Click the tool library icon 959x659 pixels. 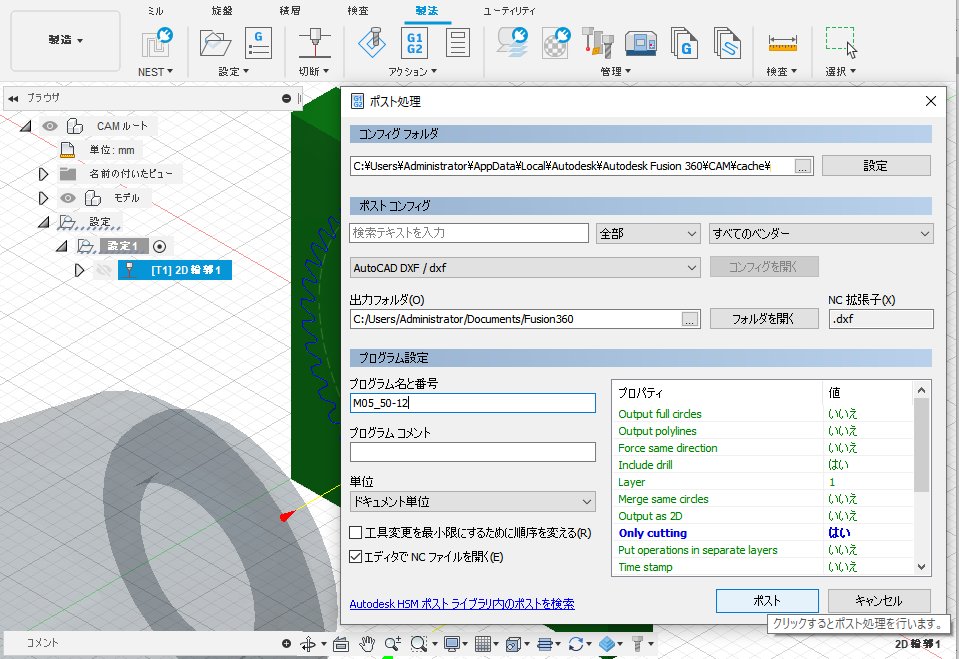pos(598,43)
